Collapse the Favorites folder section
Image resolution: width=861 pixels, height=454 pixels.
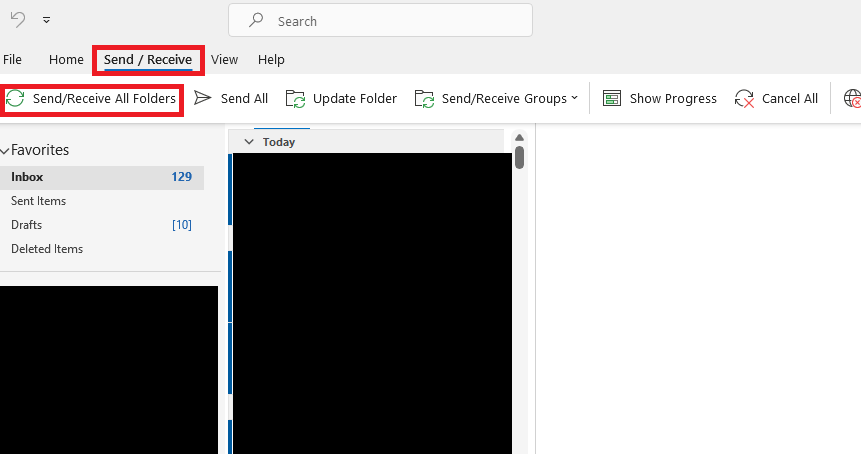click(5, 150)
